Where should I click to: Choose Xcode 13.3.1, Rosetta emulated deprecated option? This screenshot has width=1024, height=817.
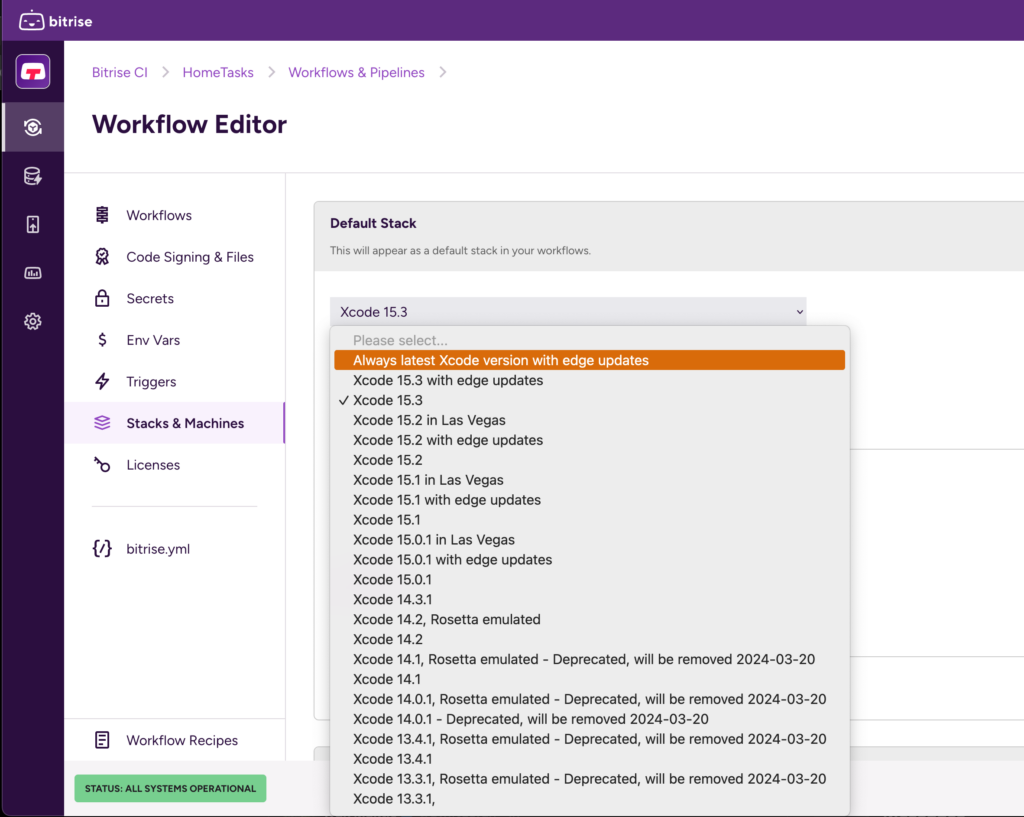tap(589, 778)
